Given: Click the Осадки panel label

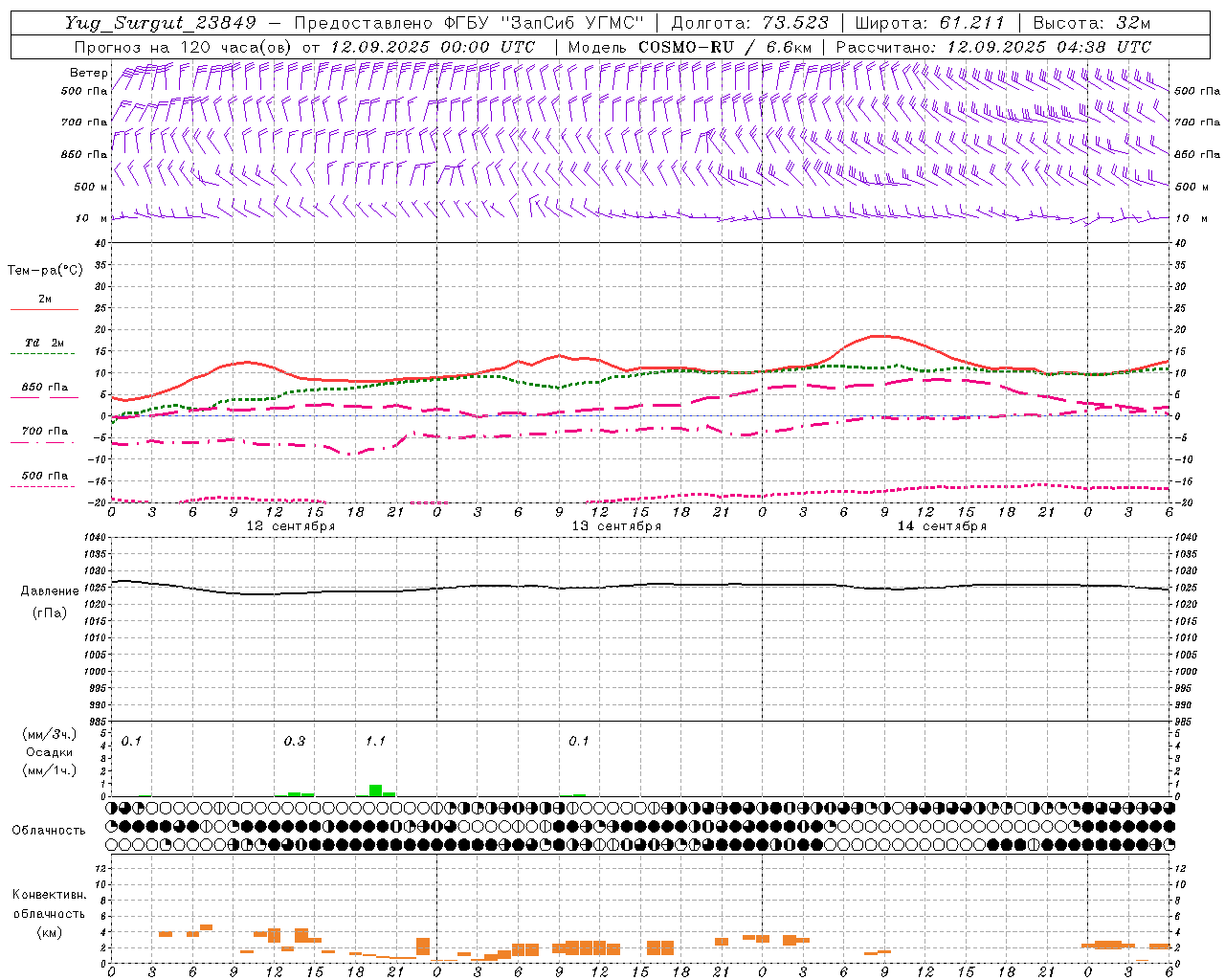Looking at the screenshot, I should (x=49, y=752).
